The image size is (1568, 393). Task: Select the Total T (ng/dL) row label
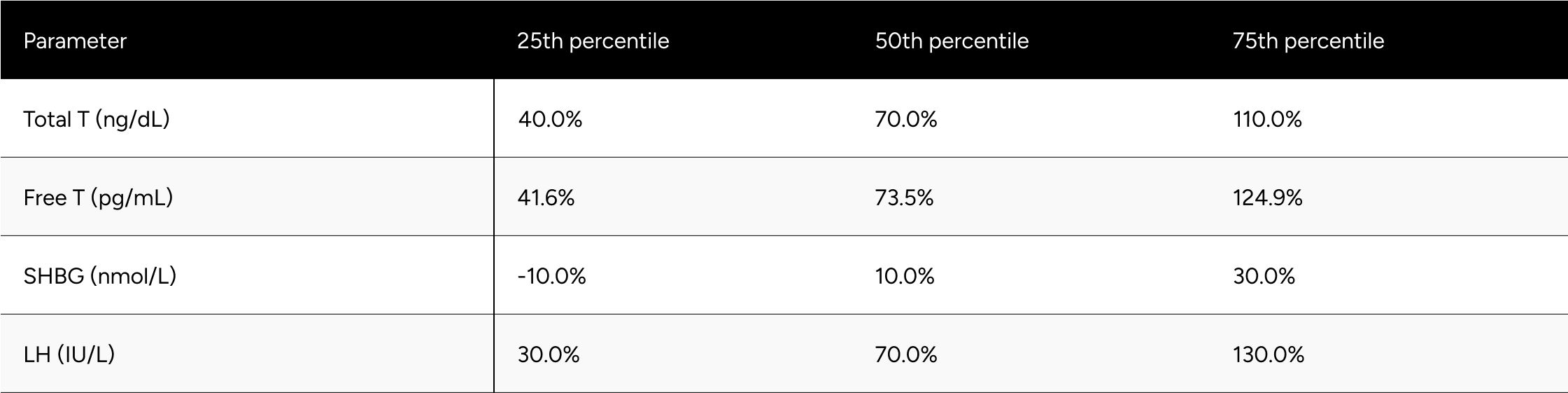pyautogui.click(x=97, y=119)
